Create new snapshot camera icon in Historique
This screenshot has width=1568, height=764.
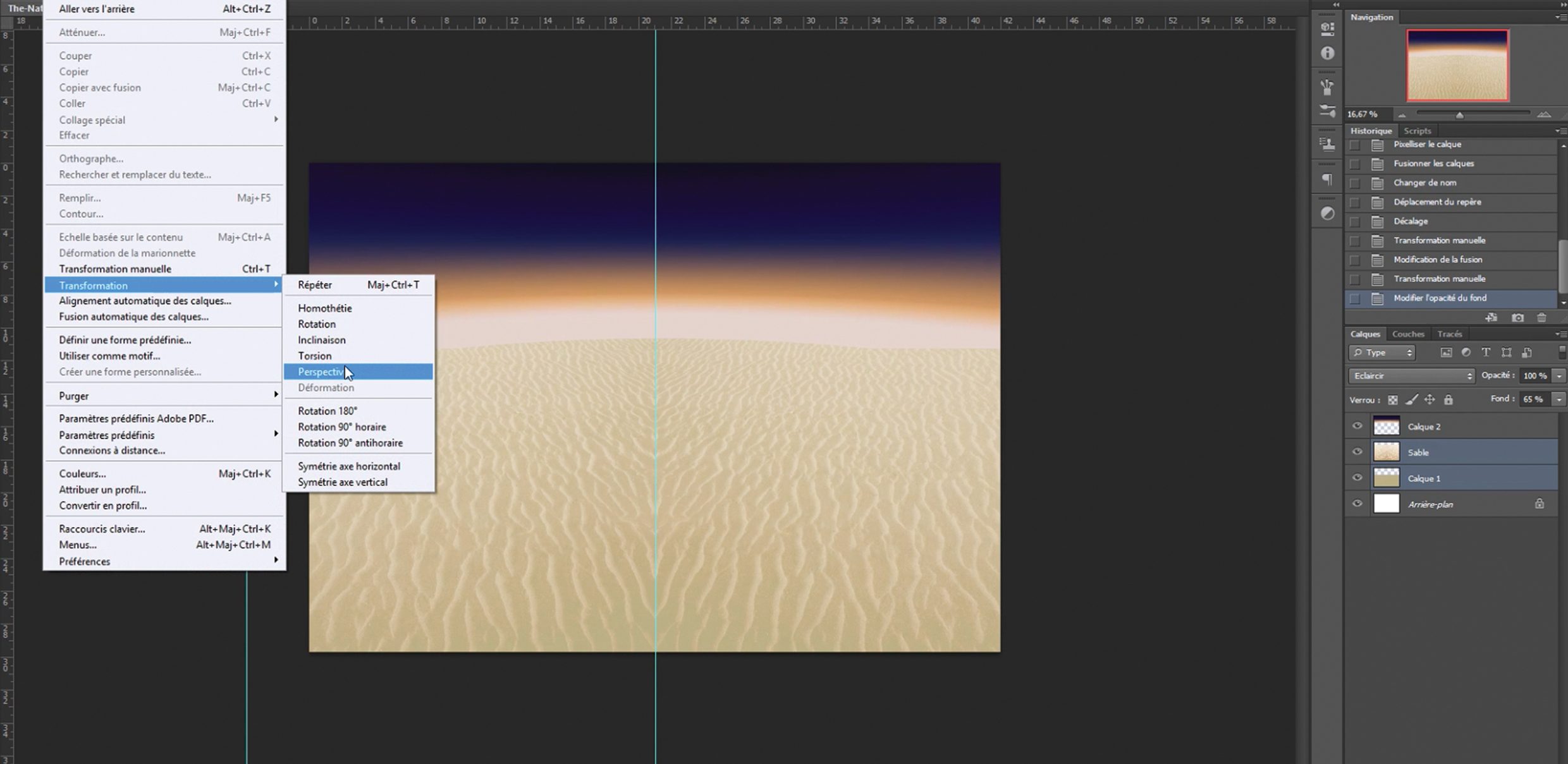coord(1517,317)
